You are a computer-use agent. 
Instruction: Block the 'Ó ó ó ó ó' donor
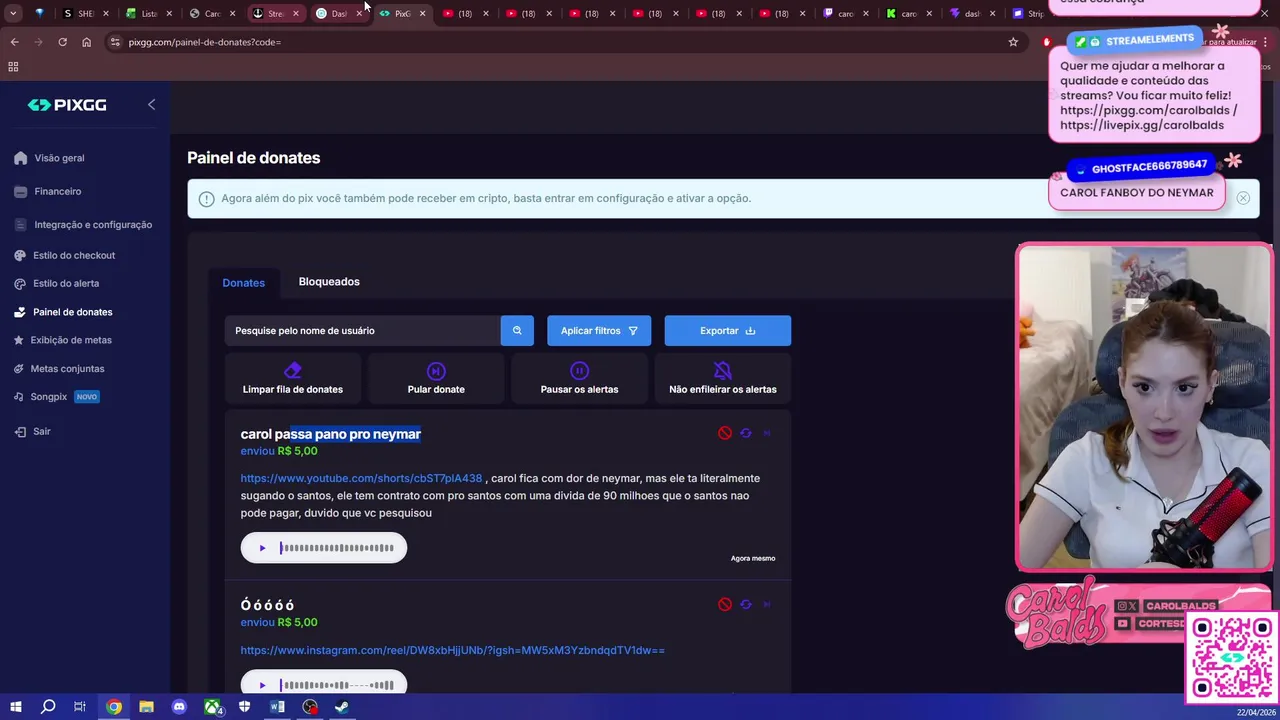(x=725, y=604)
